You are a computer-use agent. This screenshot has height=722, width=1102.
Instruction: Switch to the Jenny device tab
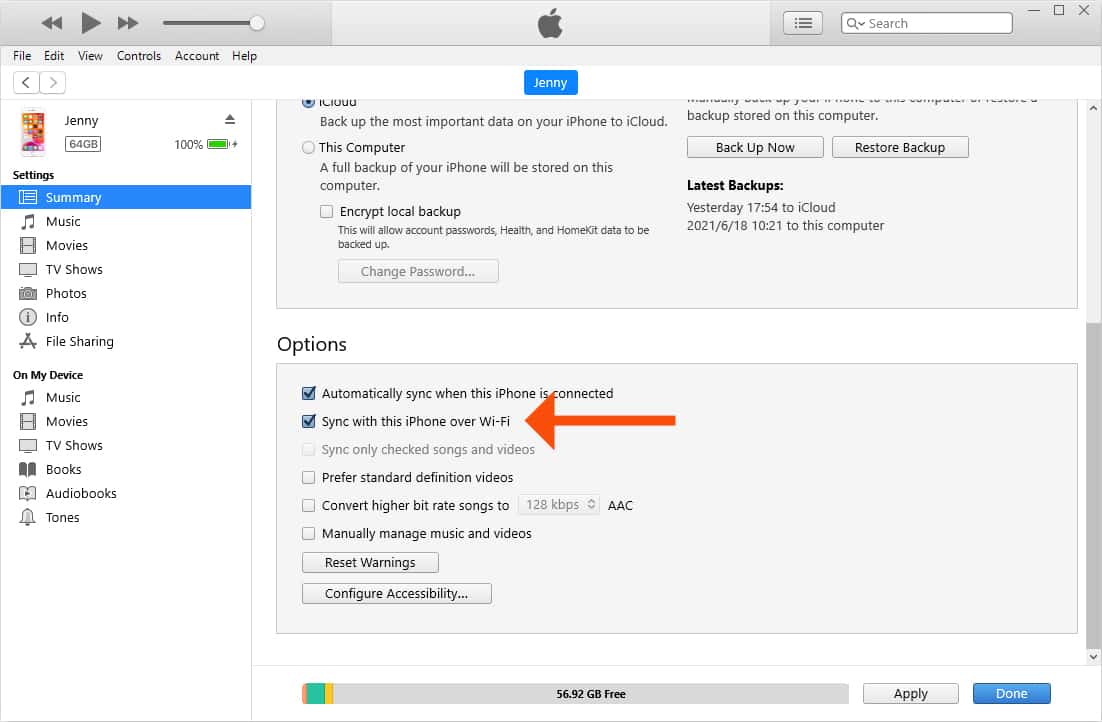pos(550,82)
